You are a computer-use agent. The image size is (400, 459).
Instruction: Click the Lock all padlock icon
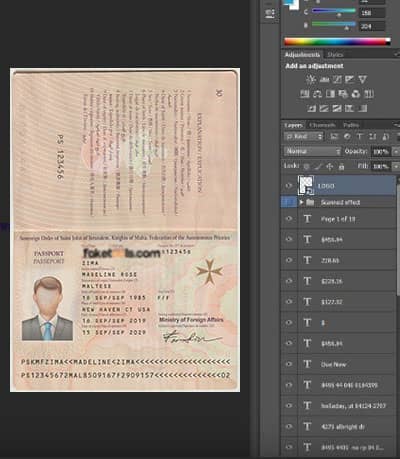[x=341, y=166]
